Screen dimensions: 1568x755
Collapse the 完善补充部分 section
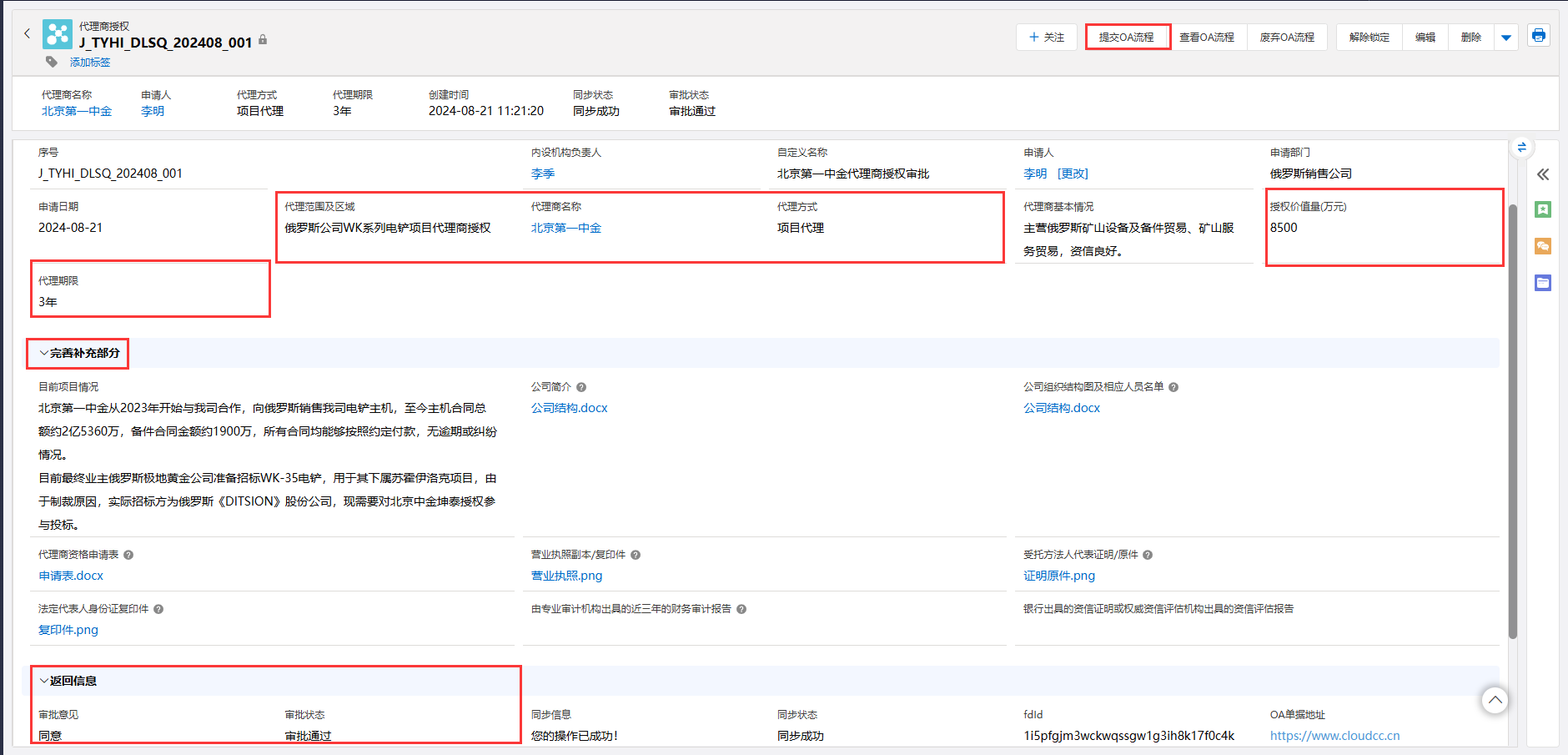pos(44,353)
